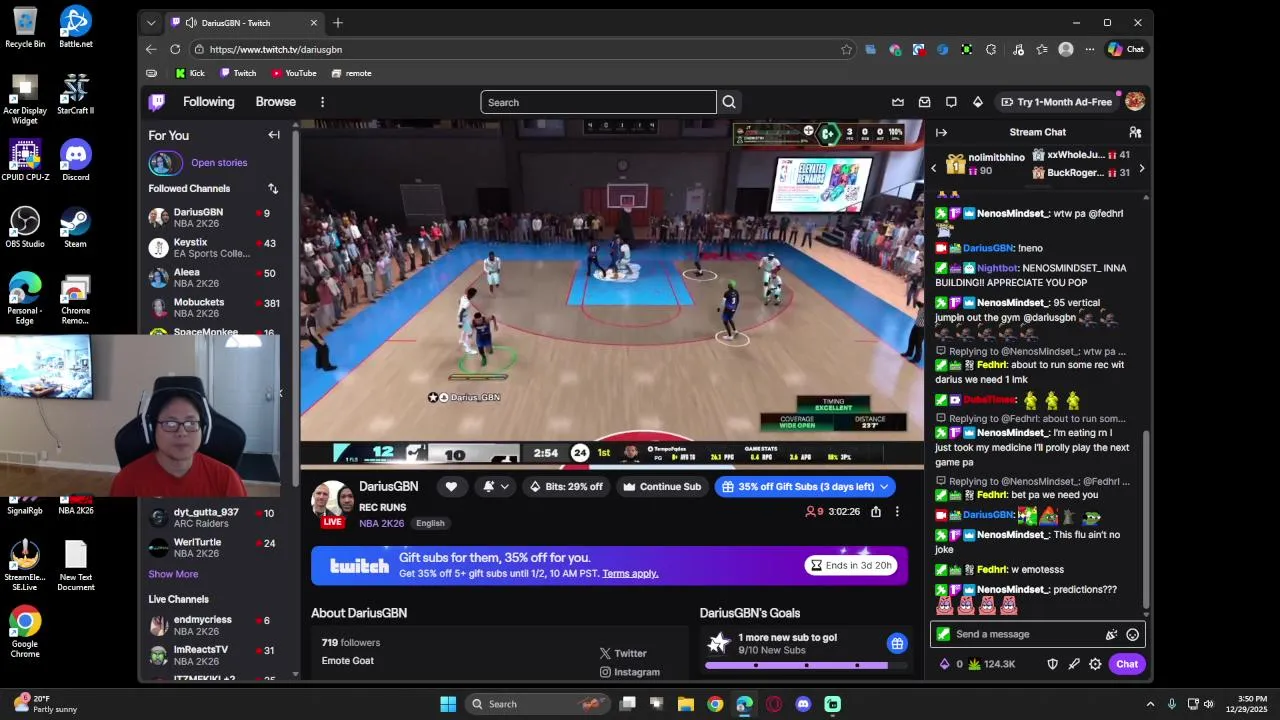The height and width of the screenshot is (720, 1280).
Task: Open Mobuckets followed channel
Action: tap(214, 308)
